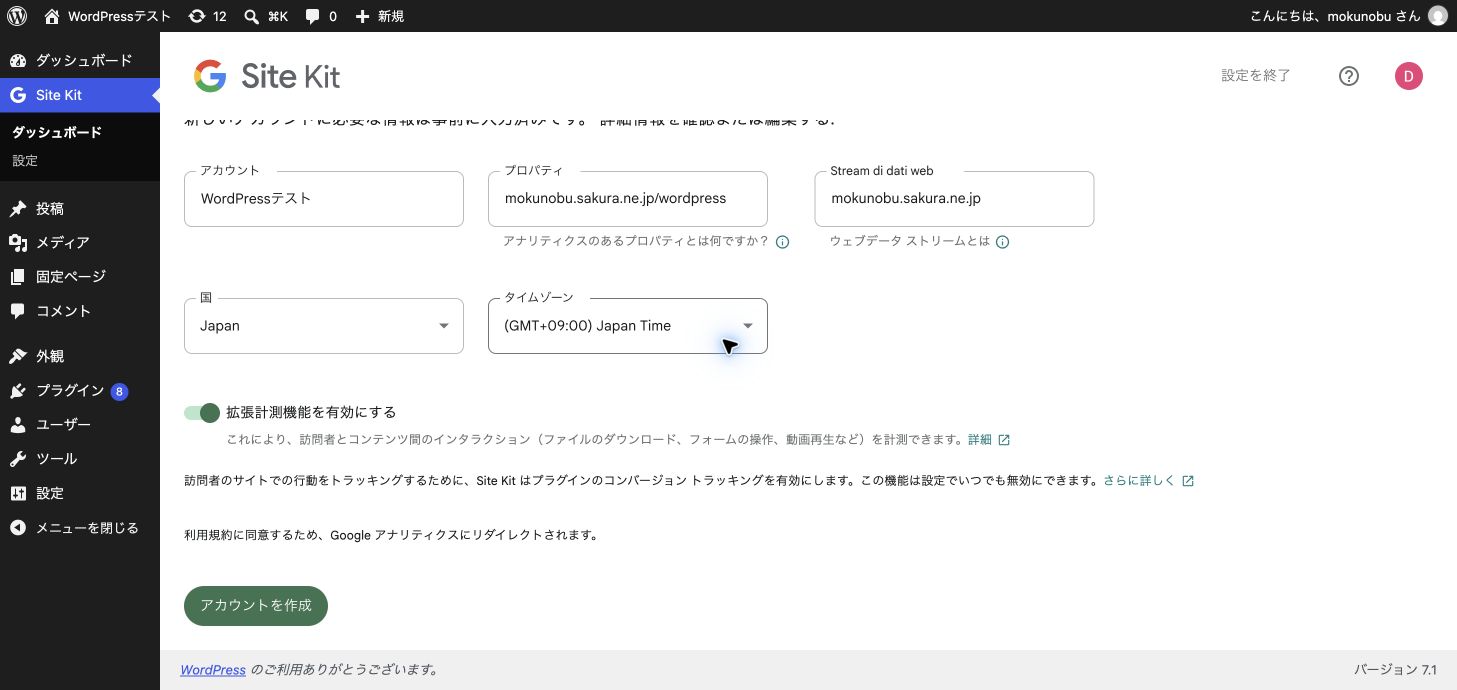1457x690 pixels.
Task: Click the アカウントを作成 button
Action: [x=256, y=606]
